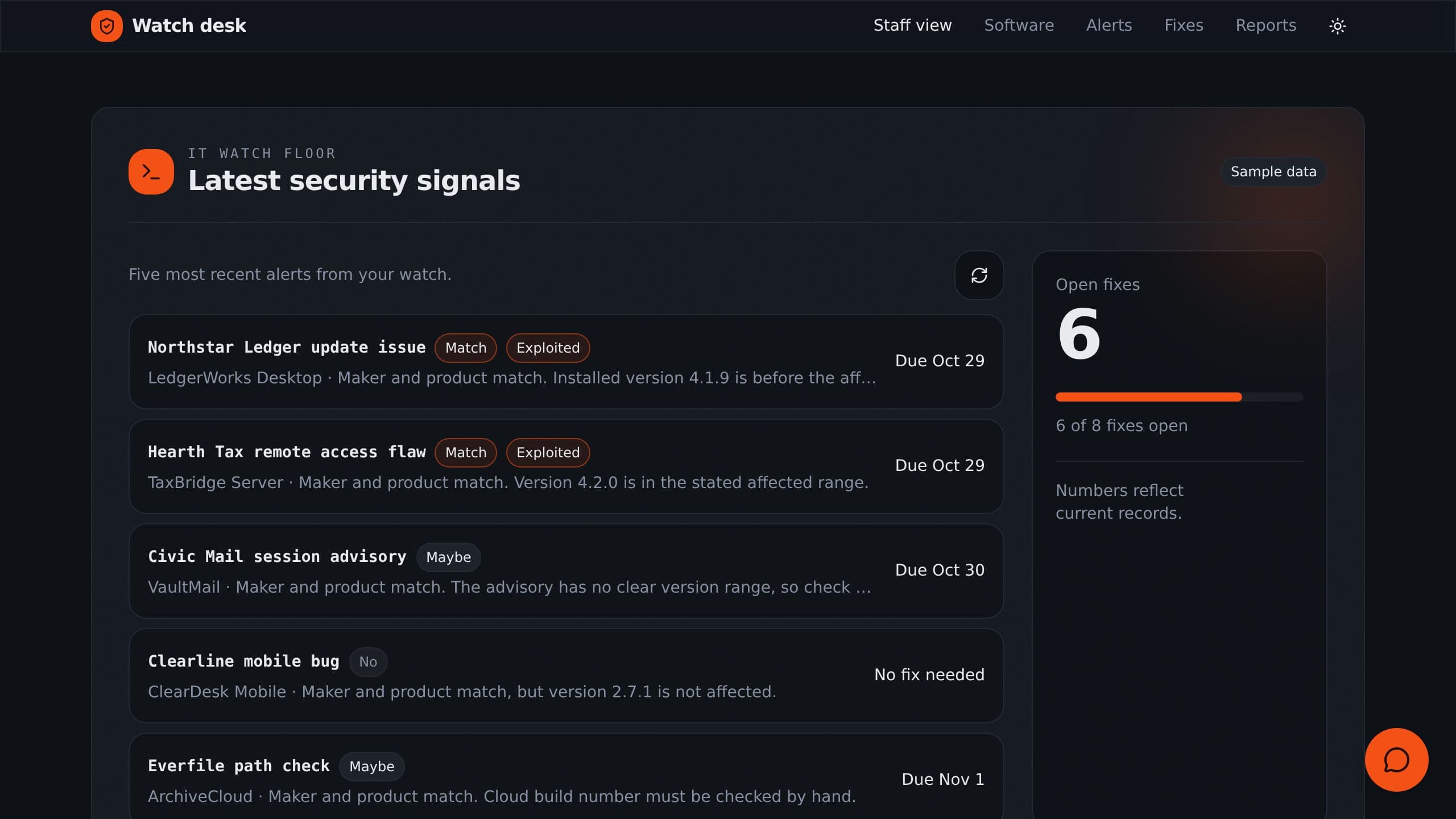Screen dimensions: 1456x819
Task: Open the Hearth Tax remote access flaw alert
Action: (566, 466)
